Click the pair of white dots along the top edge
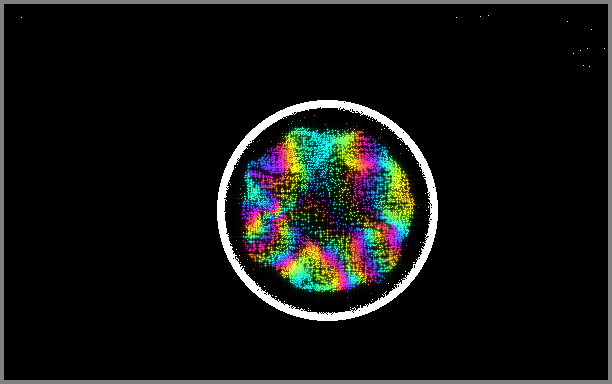 pyautogui.click(x=484, y=16)
